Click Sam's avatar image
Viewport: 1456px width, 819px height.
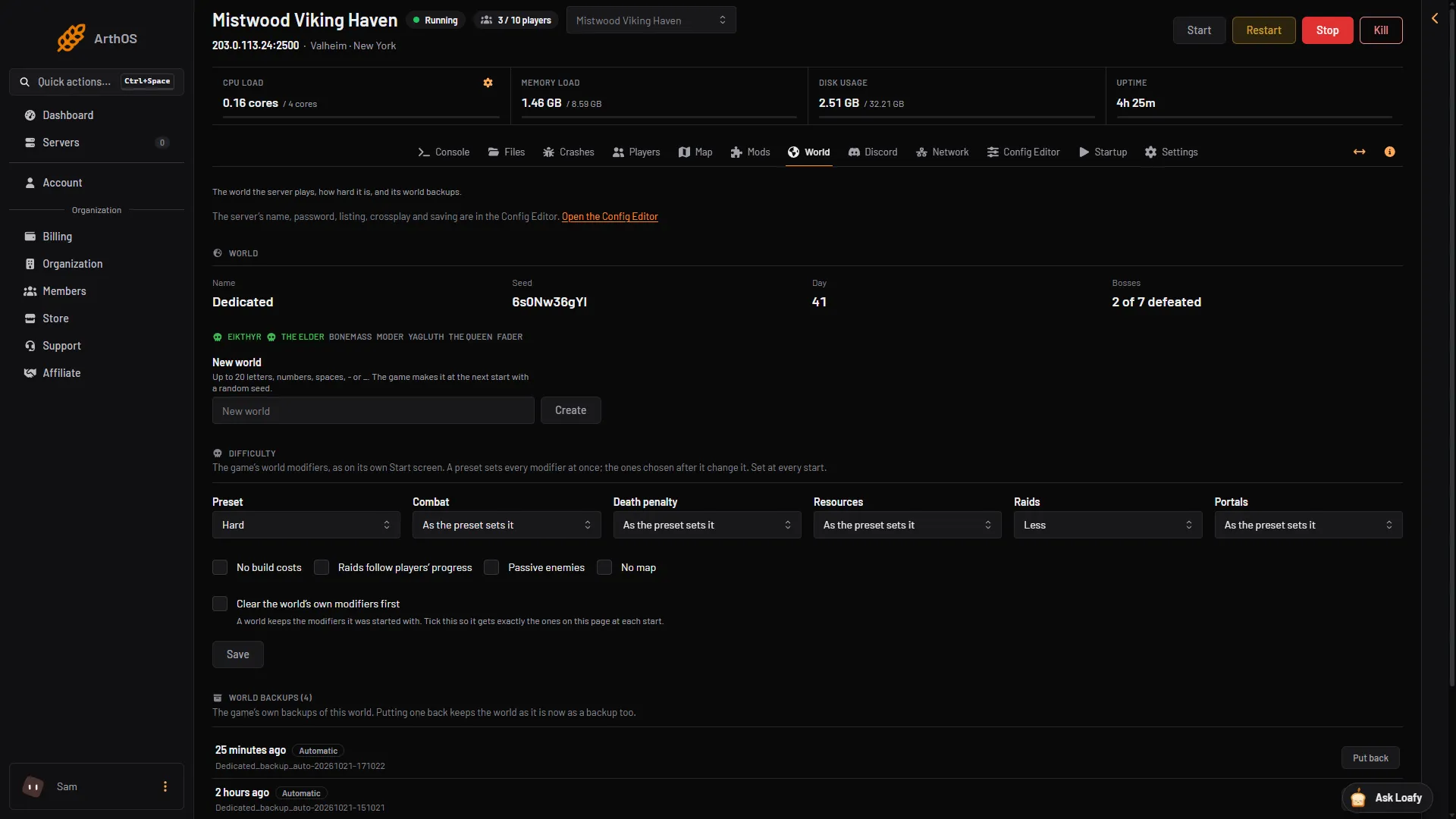(33, 786)
